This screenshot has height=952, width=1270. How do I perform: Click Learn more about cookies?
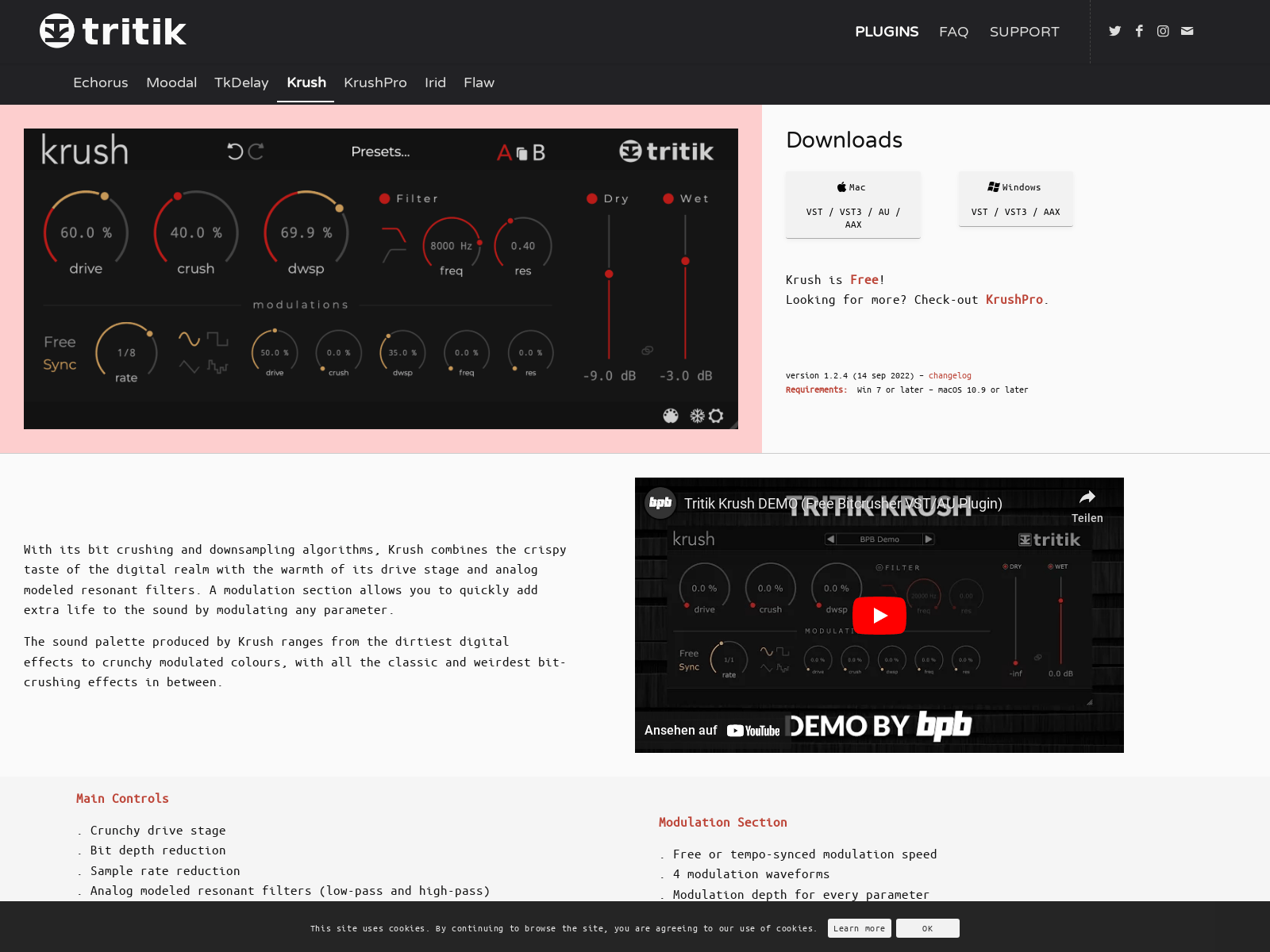(x=859, y=928)
